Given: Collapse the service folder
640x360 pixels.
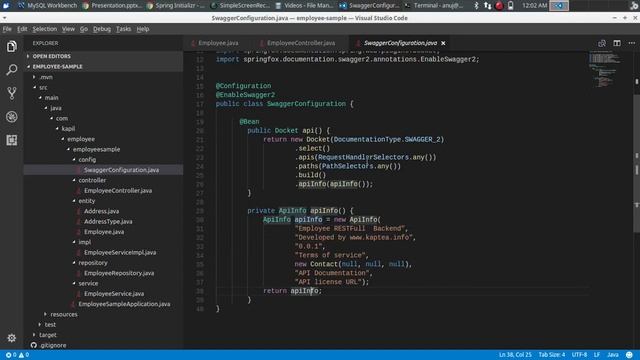Looking at the screenshot, I should [88, 283].
